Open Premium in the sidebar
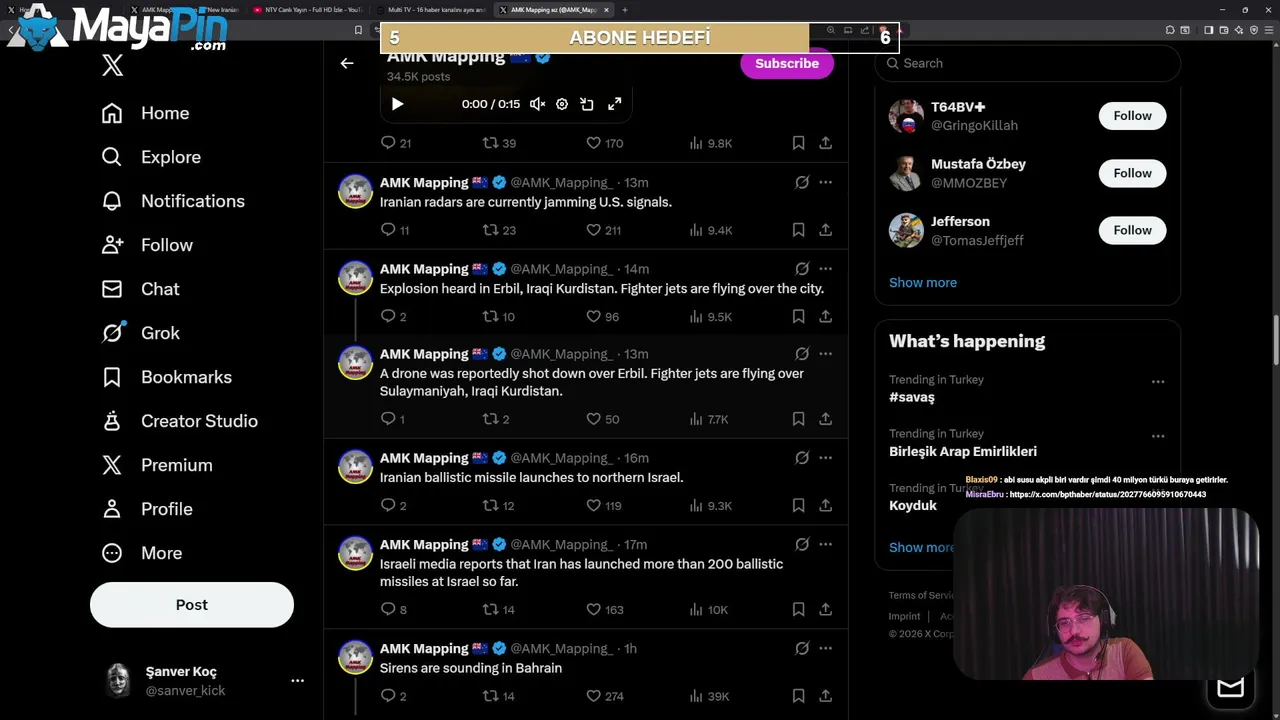1280x720 pixels. [157, 465]
